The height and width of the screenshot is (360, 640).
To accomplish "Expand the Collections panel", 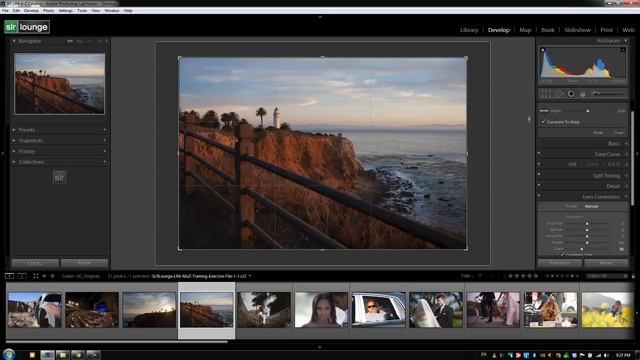I will coord(14,162).
